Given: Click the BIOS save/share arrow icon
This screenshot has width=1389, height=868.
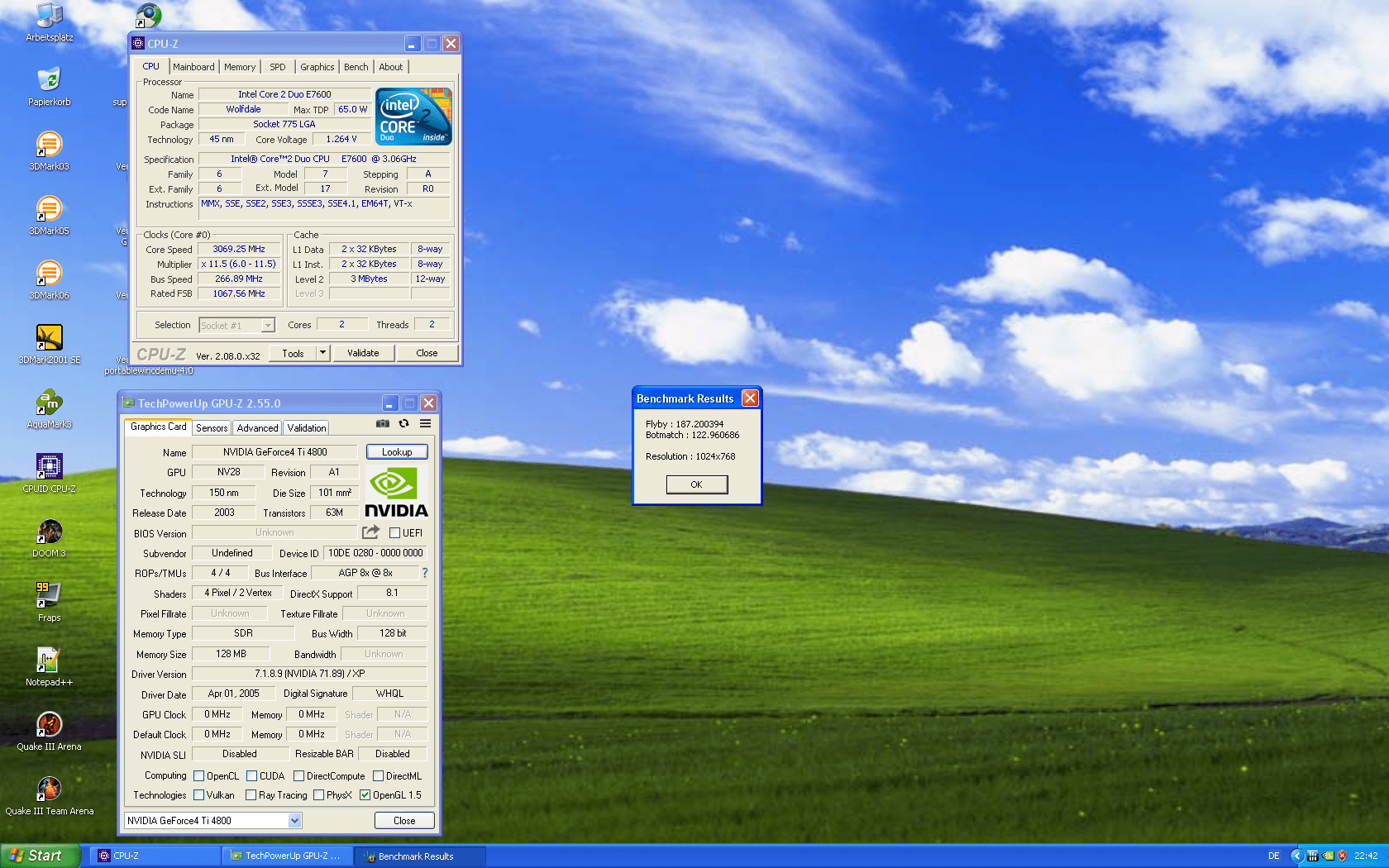Looking at the screenshot, I should (370, 532).
